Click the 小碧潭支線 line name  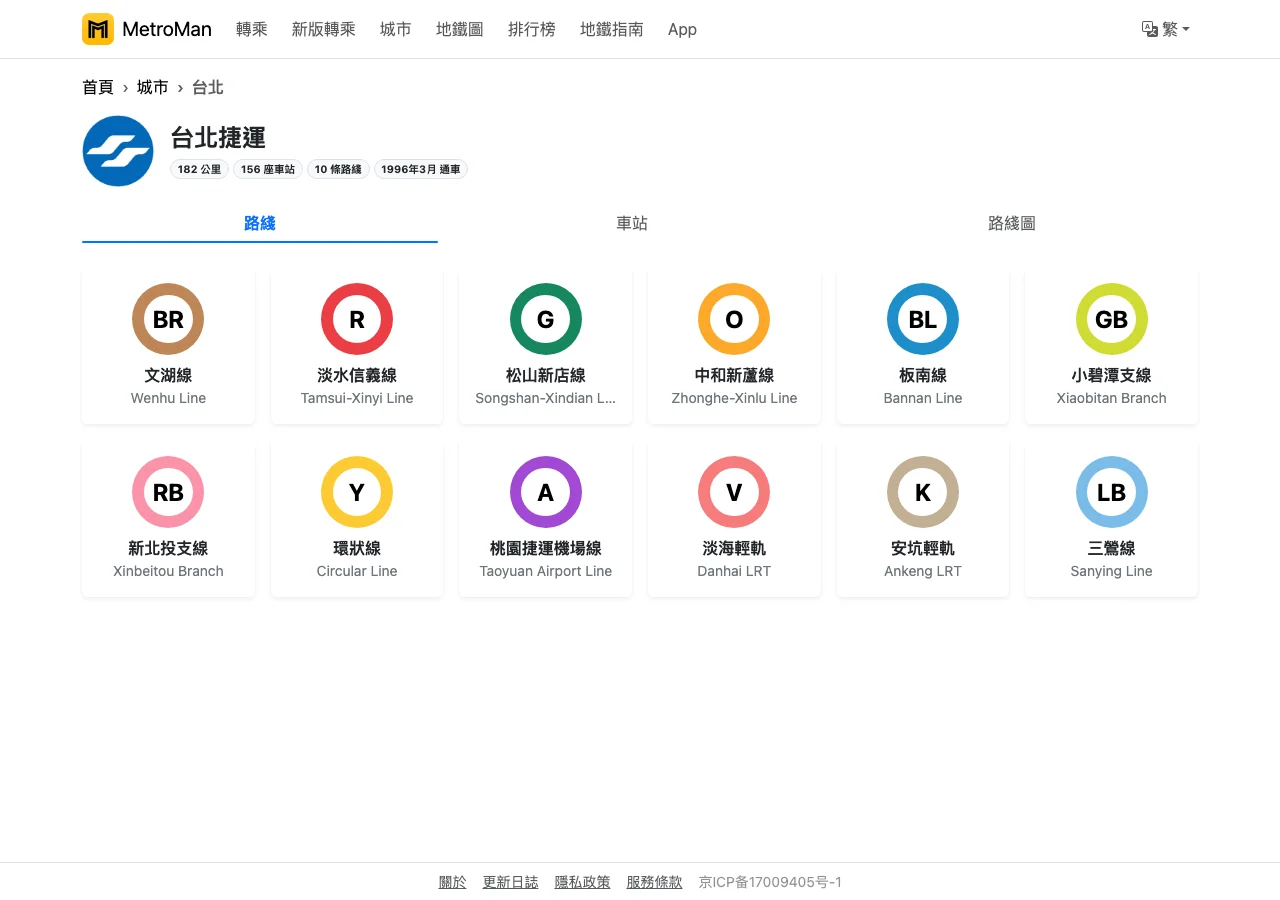pos(1112,375)
